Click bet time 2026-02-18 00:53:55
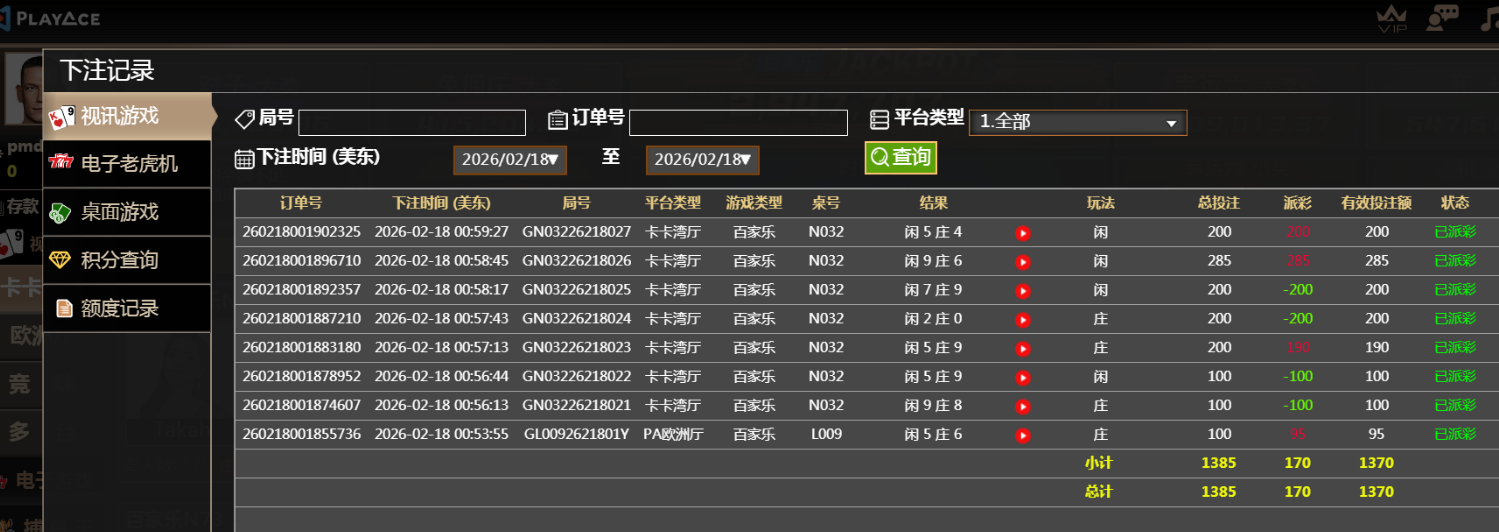The image size is (1499, 532). pyautogui.click(x=442, y=436)
